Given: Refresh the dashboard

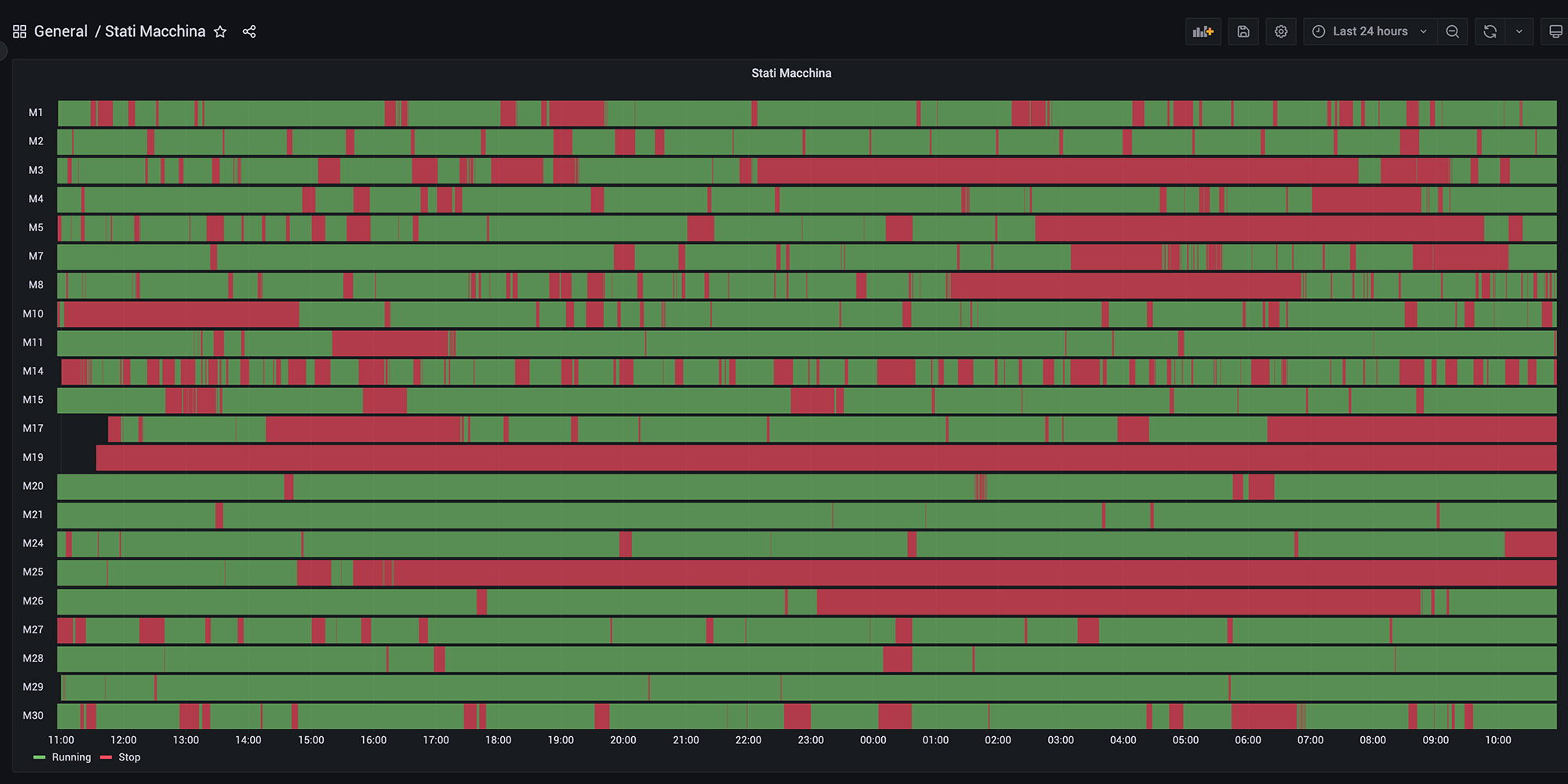Looking at the screenshot, I should click(x=1490, y=31).
